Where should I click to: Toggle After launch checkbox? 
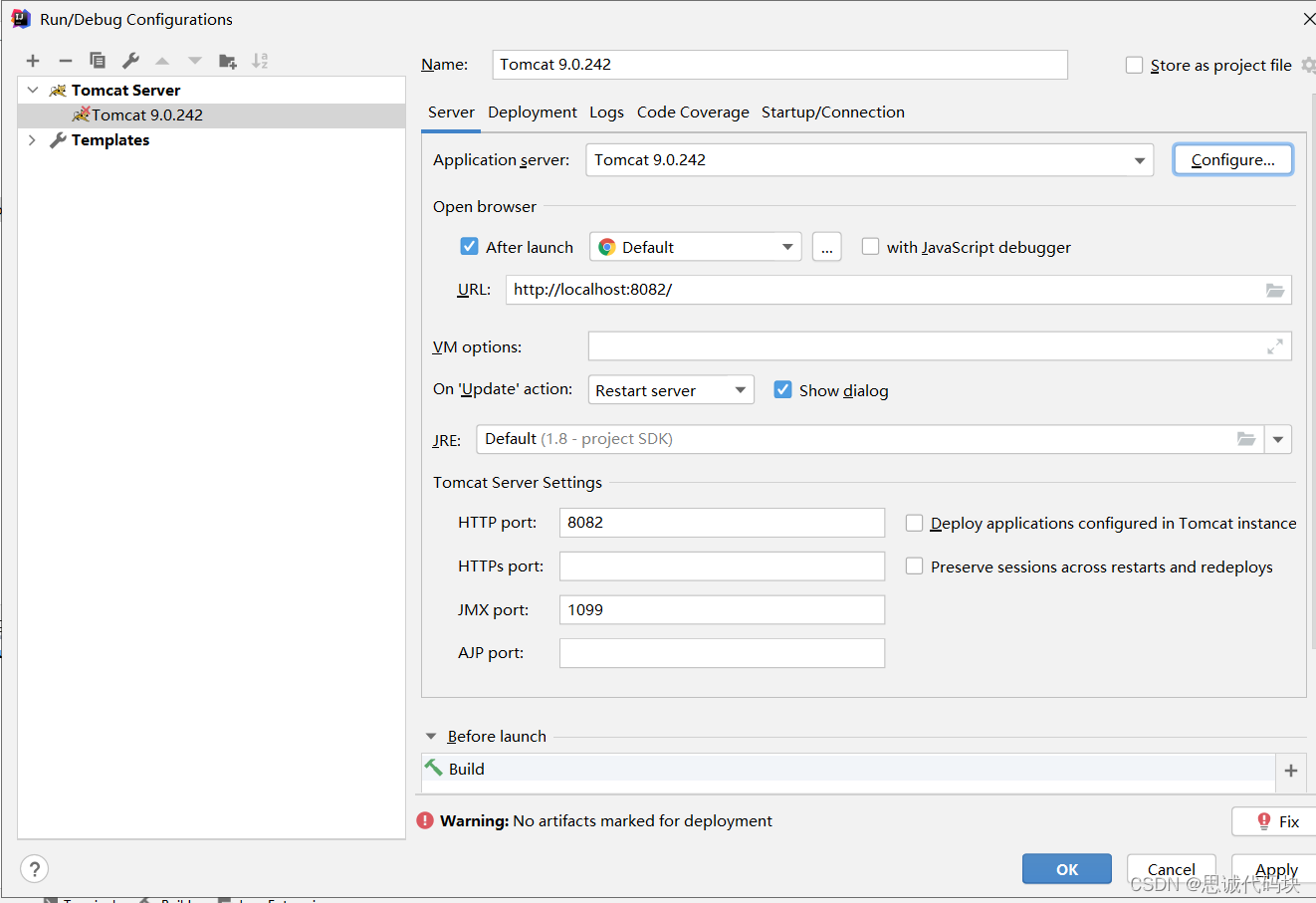pos(470,246)
